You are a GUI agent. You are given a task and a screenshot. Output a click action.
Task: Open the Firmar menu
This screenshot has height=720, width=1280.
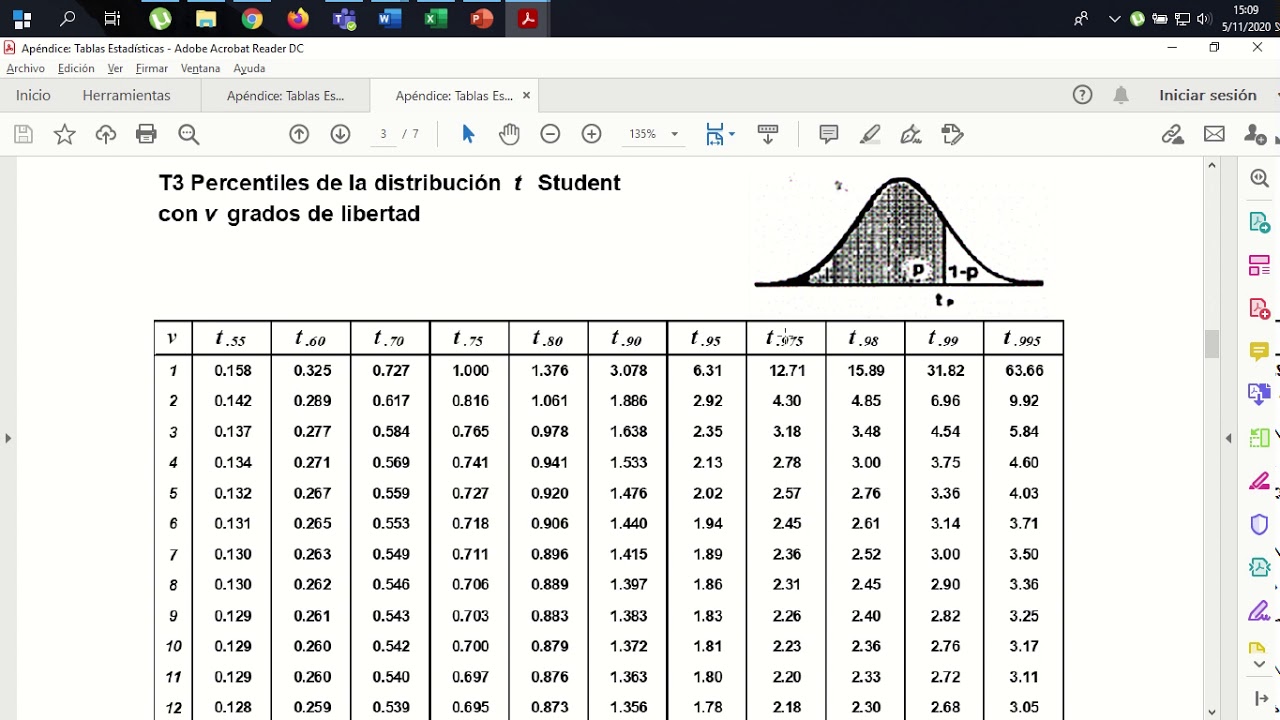(152, 68)
